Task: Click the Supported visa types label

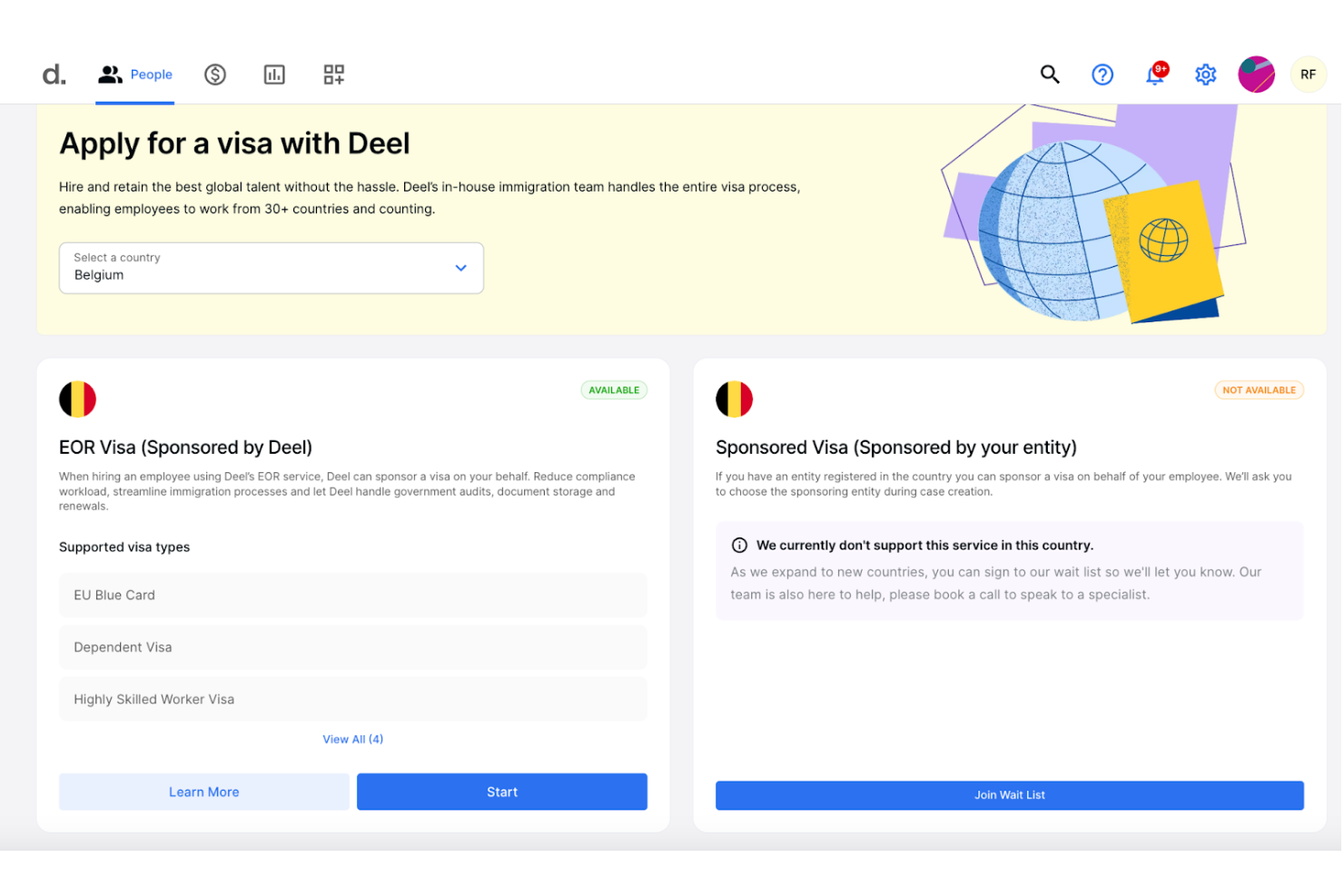Action: coord(124,547)
